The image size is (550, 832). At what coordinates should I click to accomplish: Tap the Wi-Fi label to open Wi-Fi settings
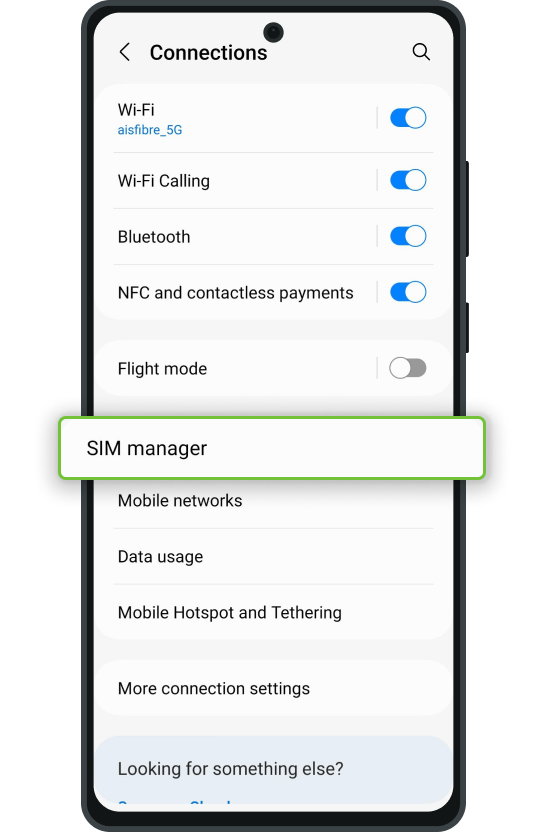pyautogui.click(x=136, y=110)
